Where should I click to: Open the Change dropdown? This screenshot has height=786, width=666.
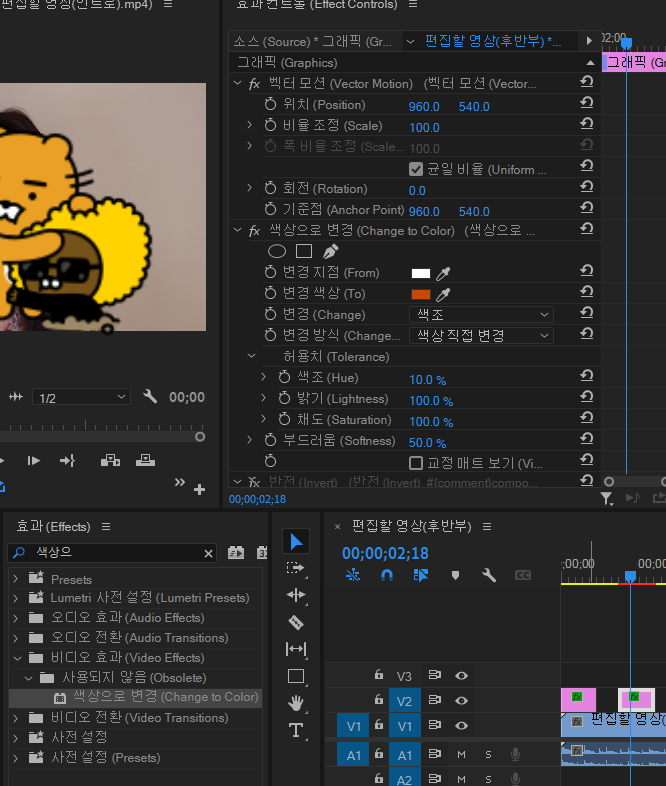click(481, 314)
